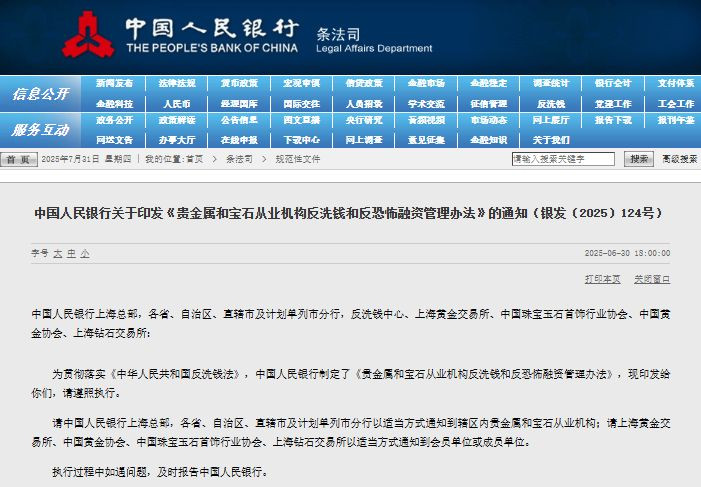The width and height of the screenshot is (701, 487).
Task: Click the 条法司 department title in the header
Action: click(338, 34)
